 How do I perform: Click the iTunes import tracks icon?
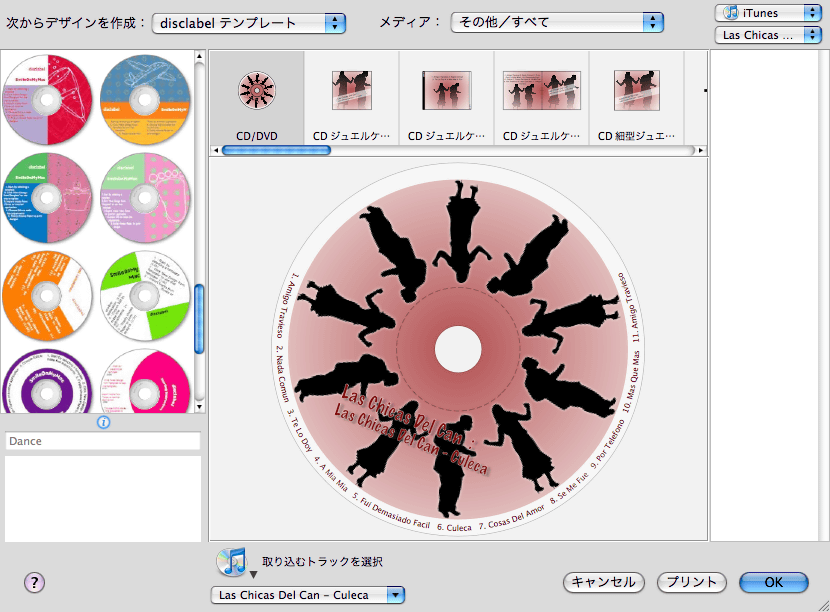(232, 562)
